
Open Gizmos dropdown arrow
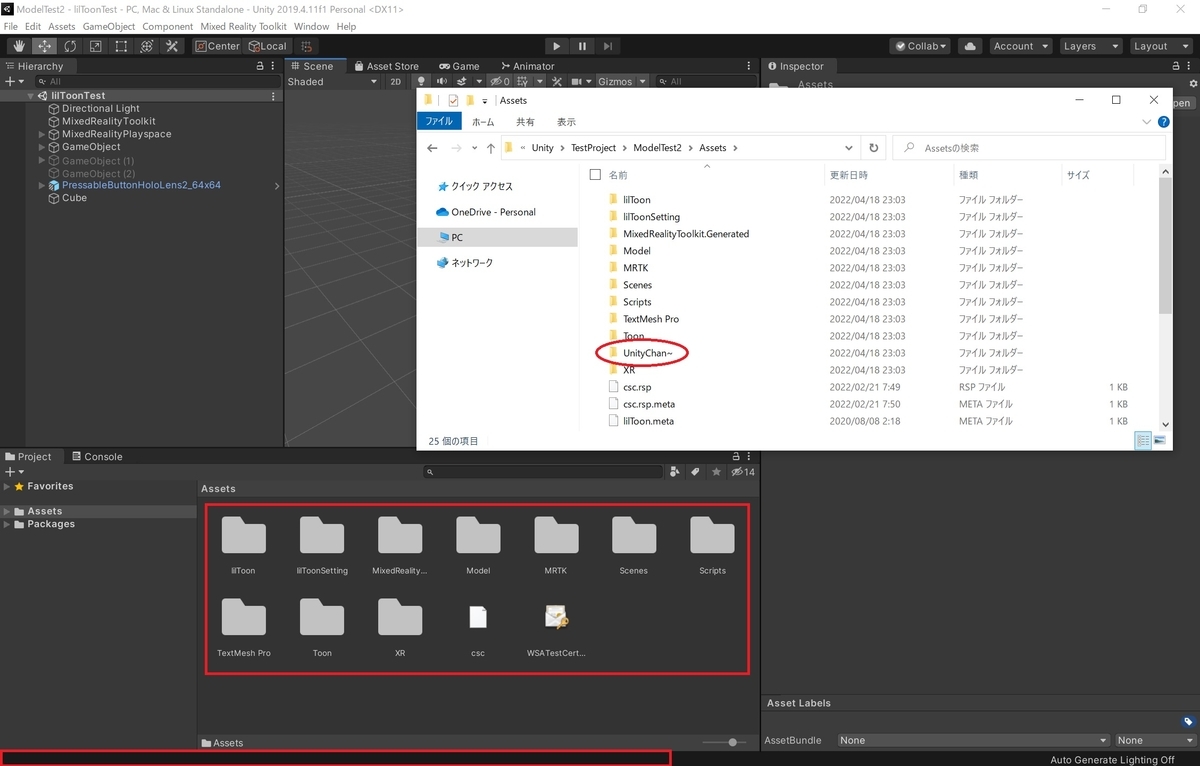[643, 82]
